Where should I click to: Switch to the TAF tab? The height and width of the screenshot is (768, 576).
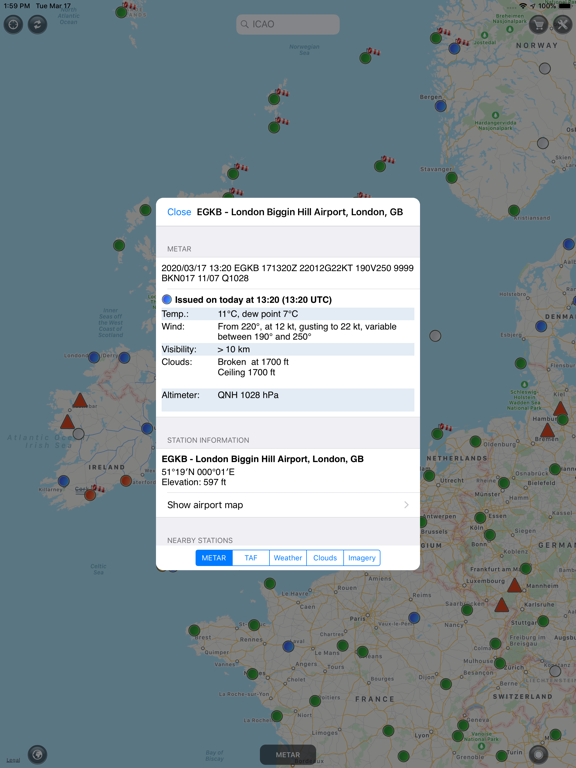coord(251,558)
